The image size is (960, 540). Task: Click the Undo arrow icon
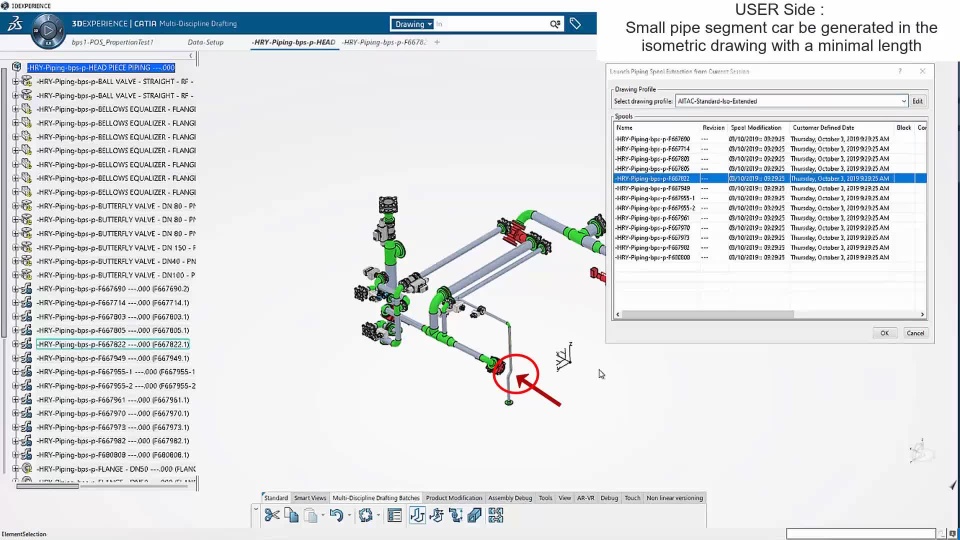(336, 516)
